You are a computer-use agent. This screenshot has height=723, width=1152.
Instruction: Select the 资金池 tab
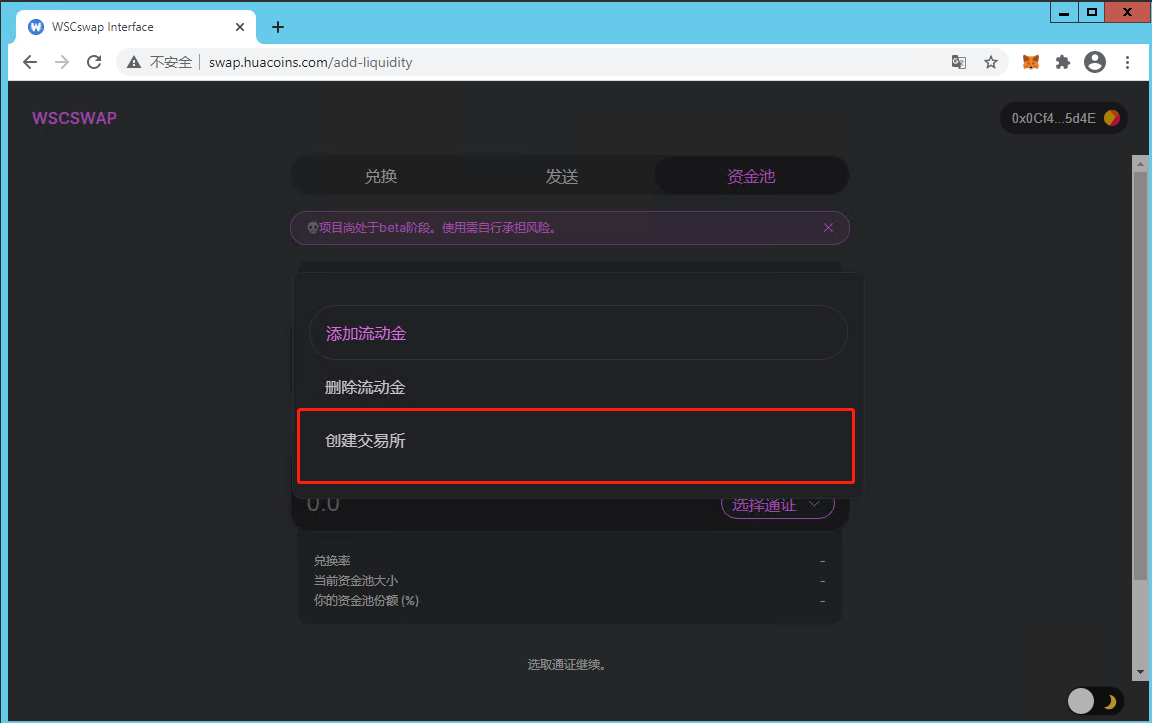(751, 176)
